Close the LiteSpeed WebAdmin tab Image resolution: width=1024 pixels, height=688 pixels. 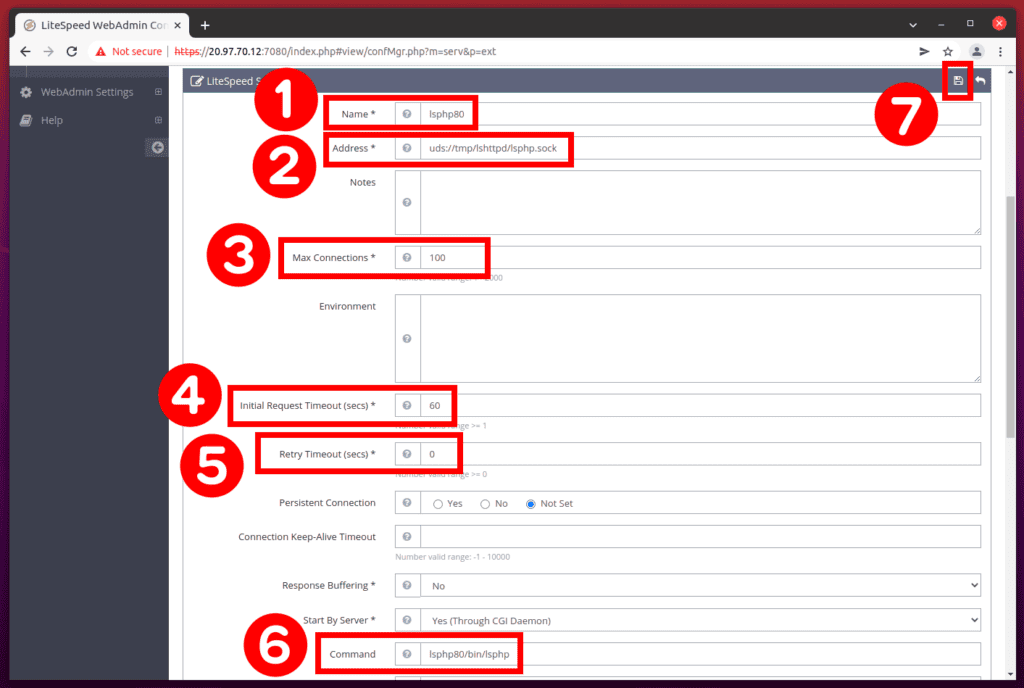(178, 25)
